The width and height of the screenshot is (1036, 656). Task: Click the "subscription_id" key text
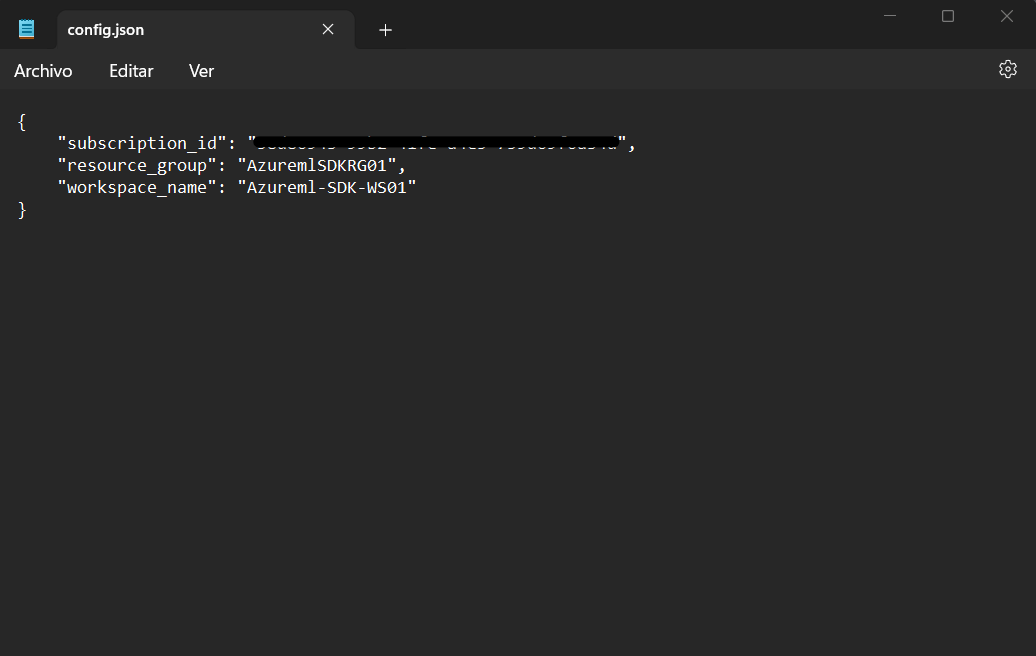(x=142, y=143)
